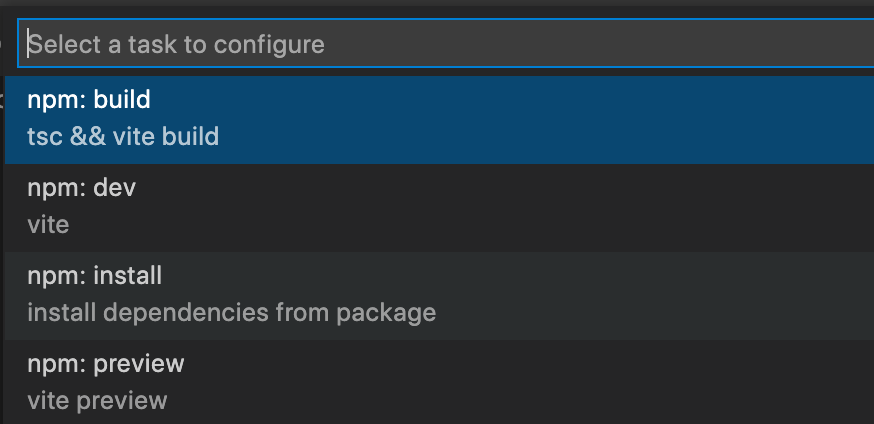Configure the highlighted build task entry
The height and width of the screenshot is (424, 874).
439,120
